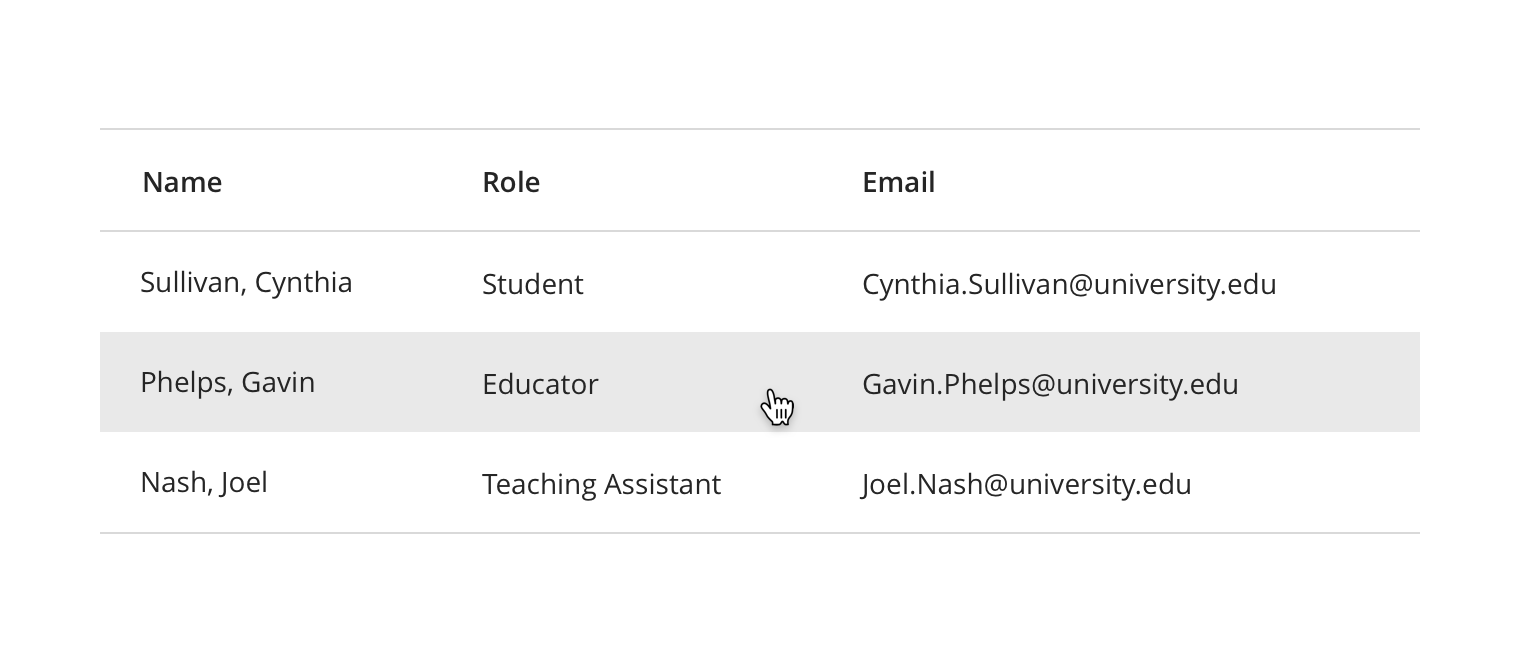Screen dimensions: 1520x662
Task: Click the Educator role cell
Action: (540, 384)
